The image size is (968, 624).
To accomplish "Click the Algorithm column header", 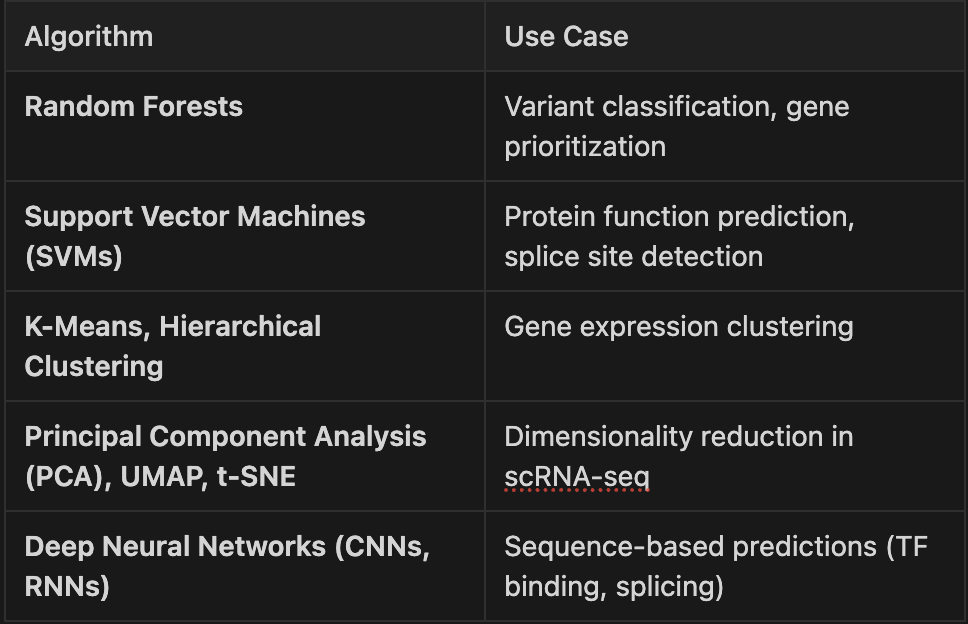I will pyautogui.click(x=89, y=37).
